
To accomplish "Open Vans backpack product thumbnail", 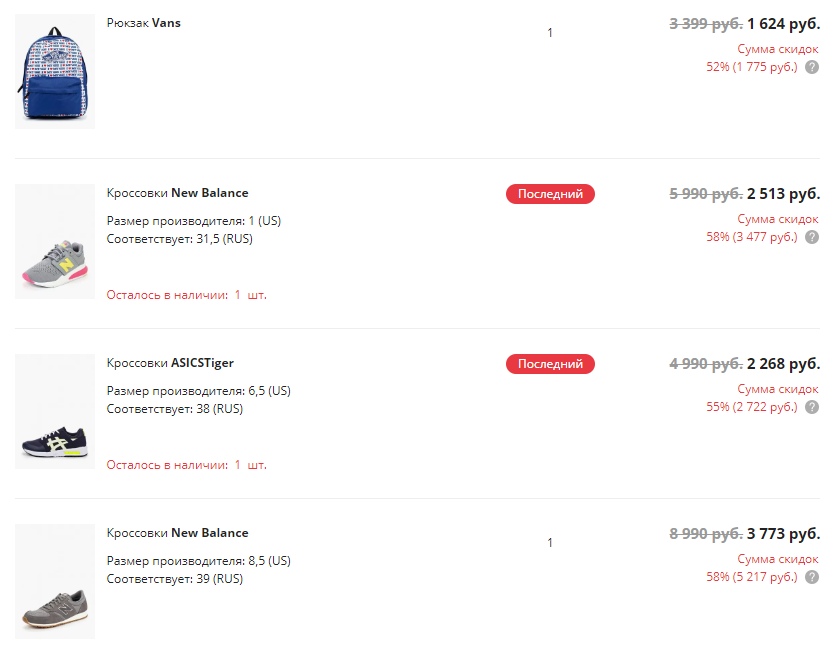I will tap(55, 72).
